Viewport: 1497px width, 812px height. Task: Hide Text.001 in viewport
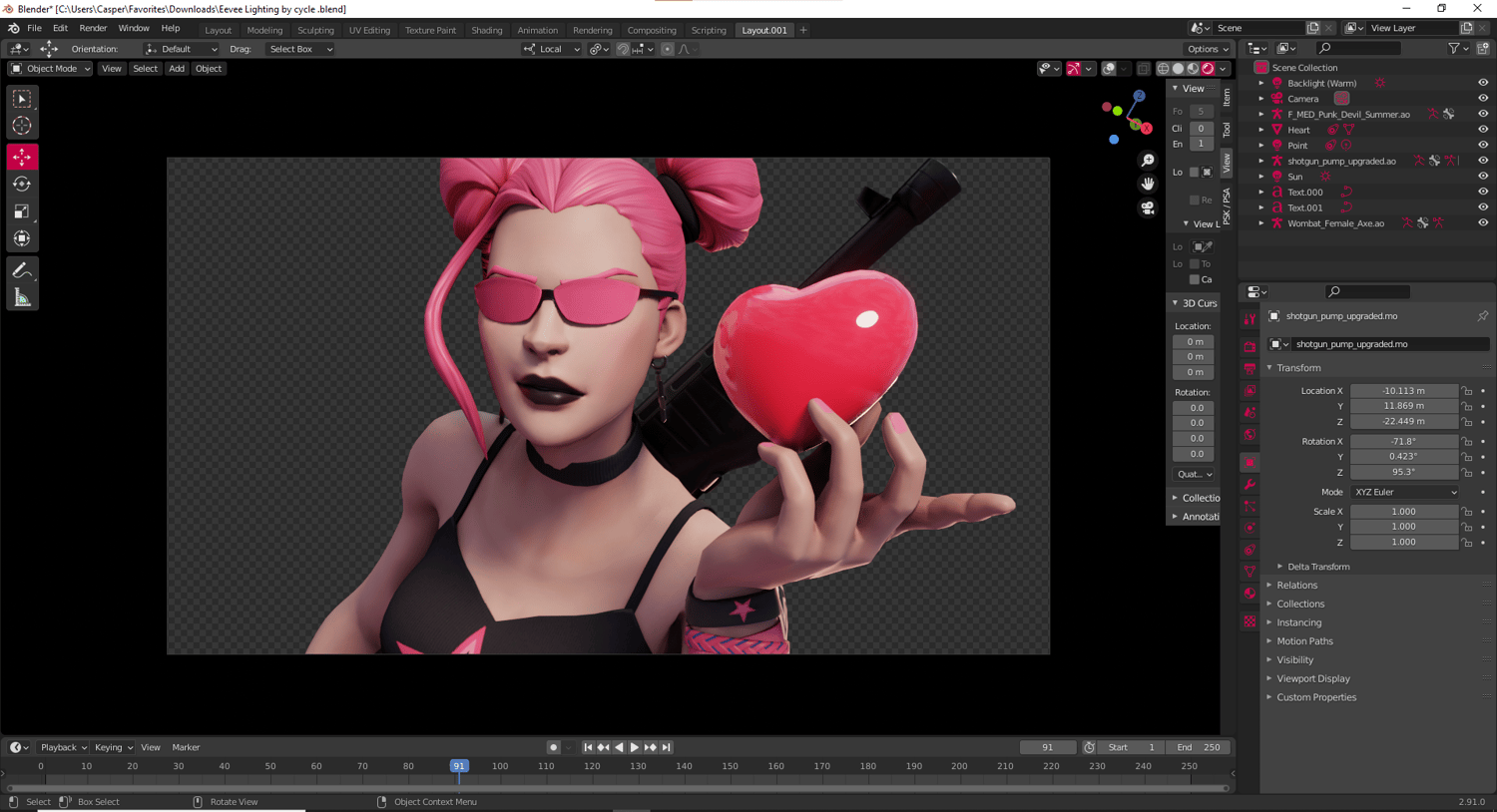click(x=1482, y=207)
